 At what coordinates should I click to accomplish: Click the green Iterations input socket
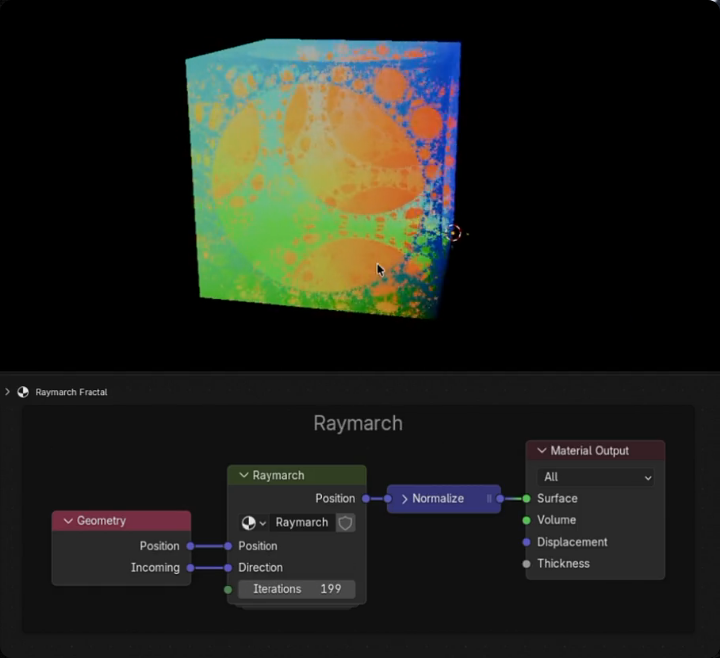point(228,589)
